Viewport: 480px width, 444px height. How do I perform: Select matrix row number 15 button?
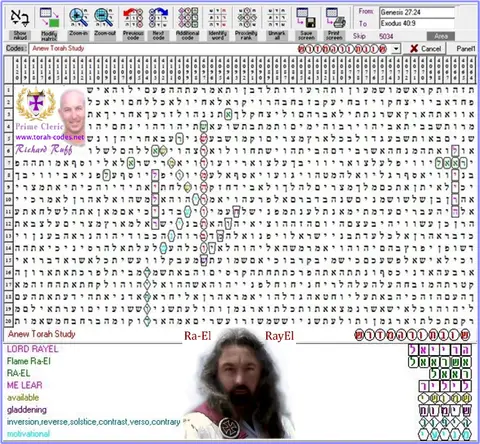9,260
